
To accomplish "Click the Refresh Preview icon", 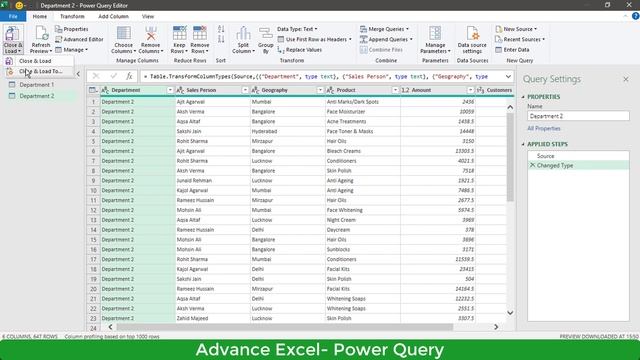I will point(41,33).
